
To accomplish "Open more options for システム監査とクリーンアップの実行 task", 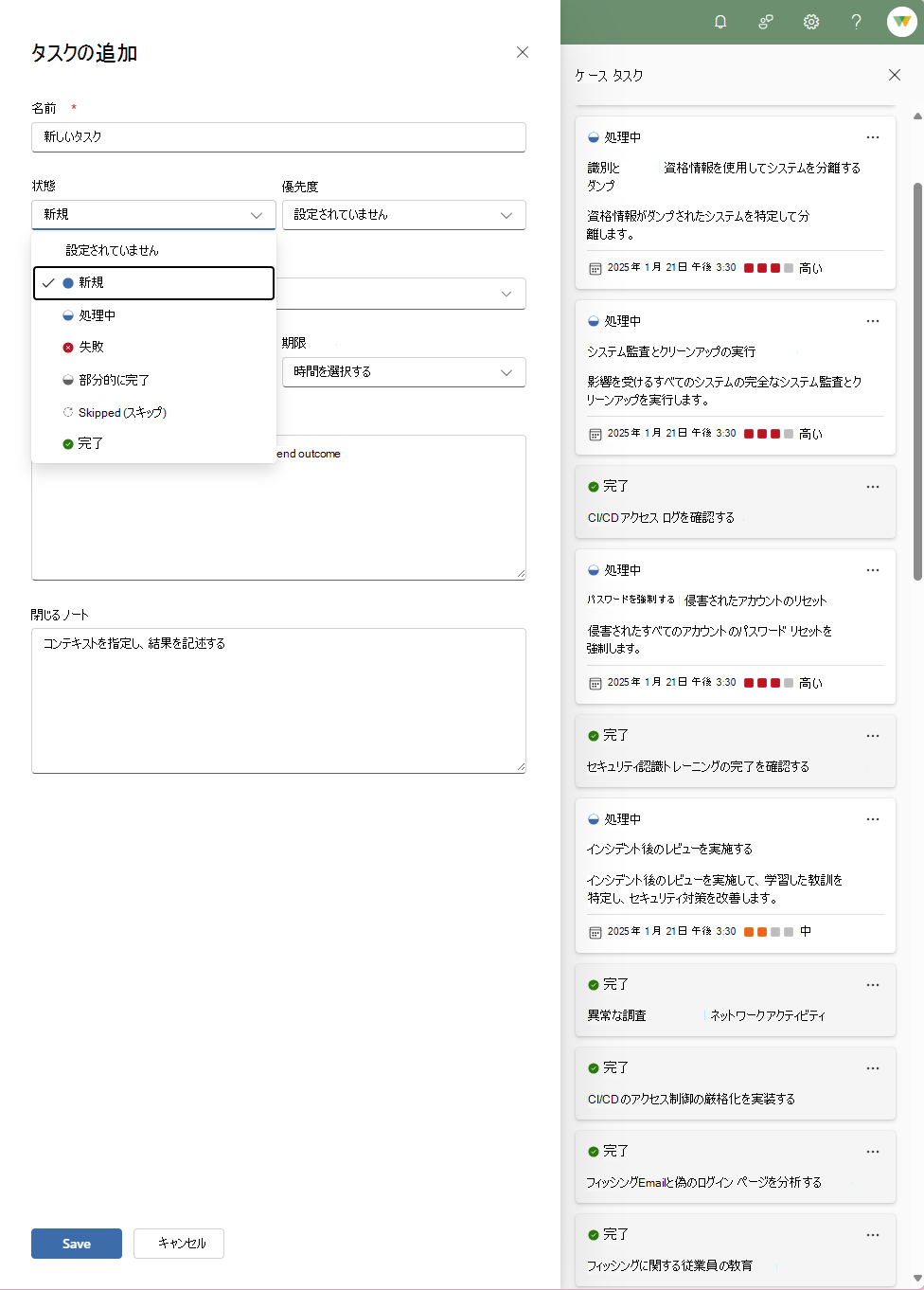I will coord(873,321).
